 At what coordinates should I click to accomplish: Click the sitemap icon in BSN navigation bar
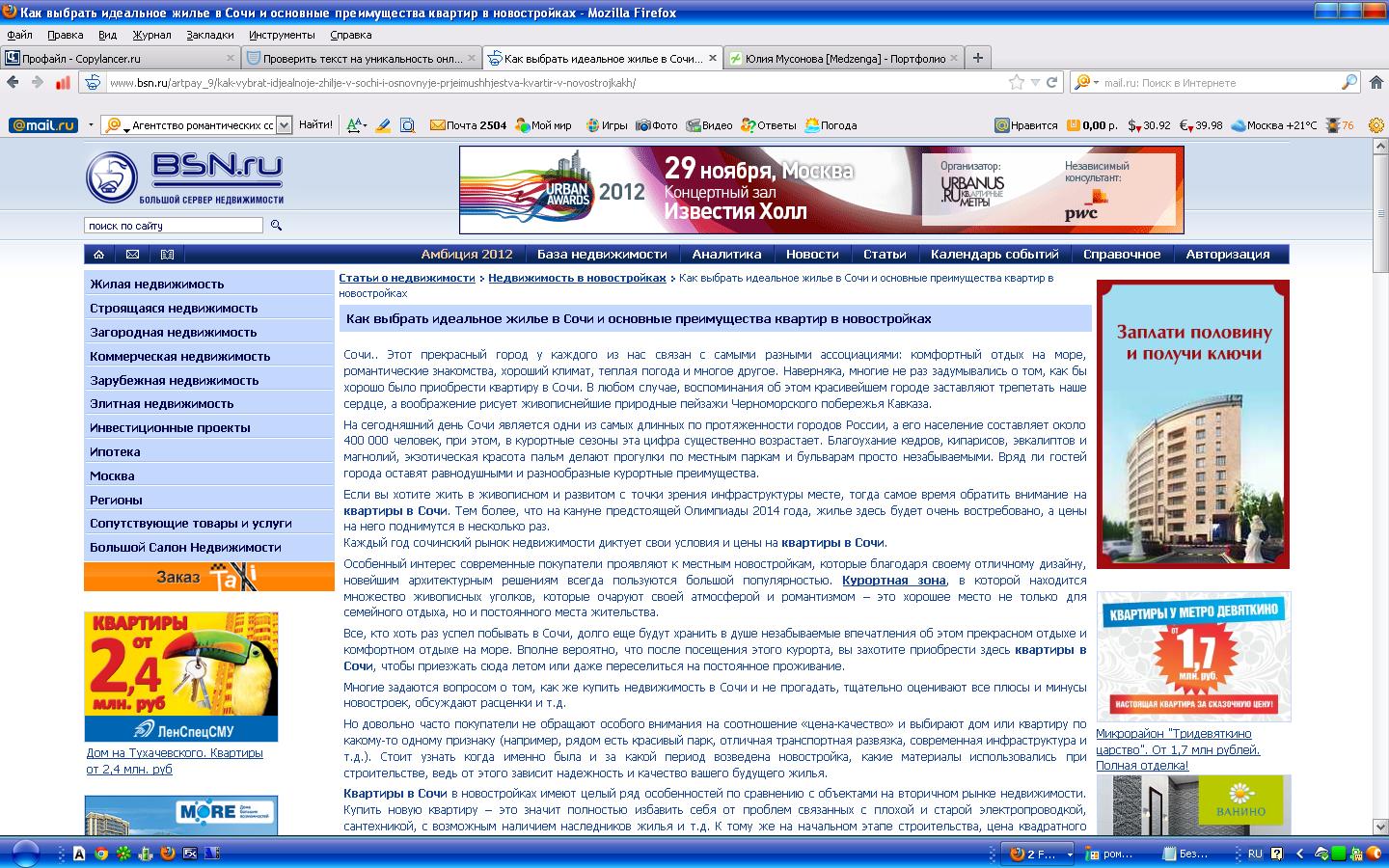[167, 255]
